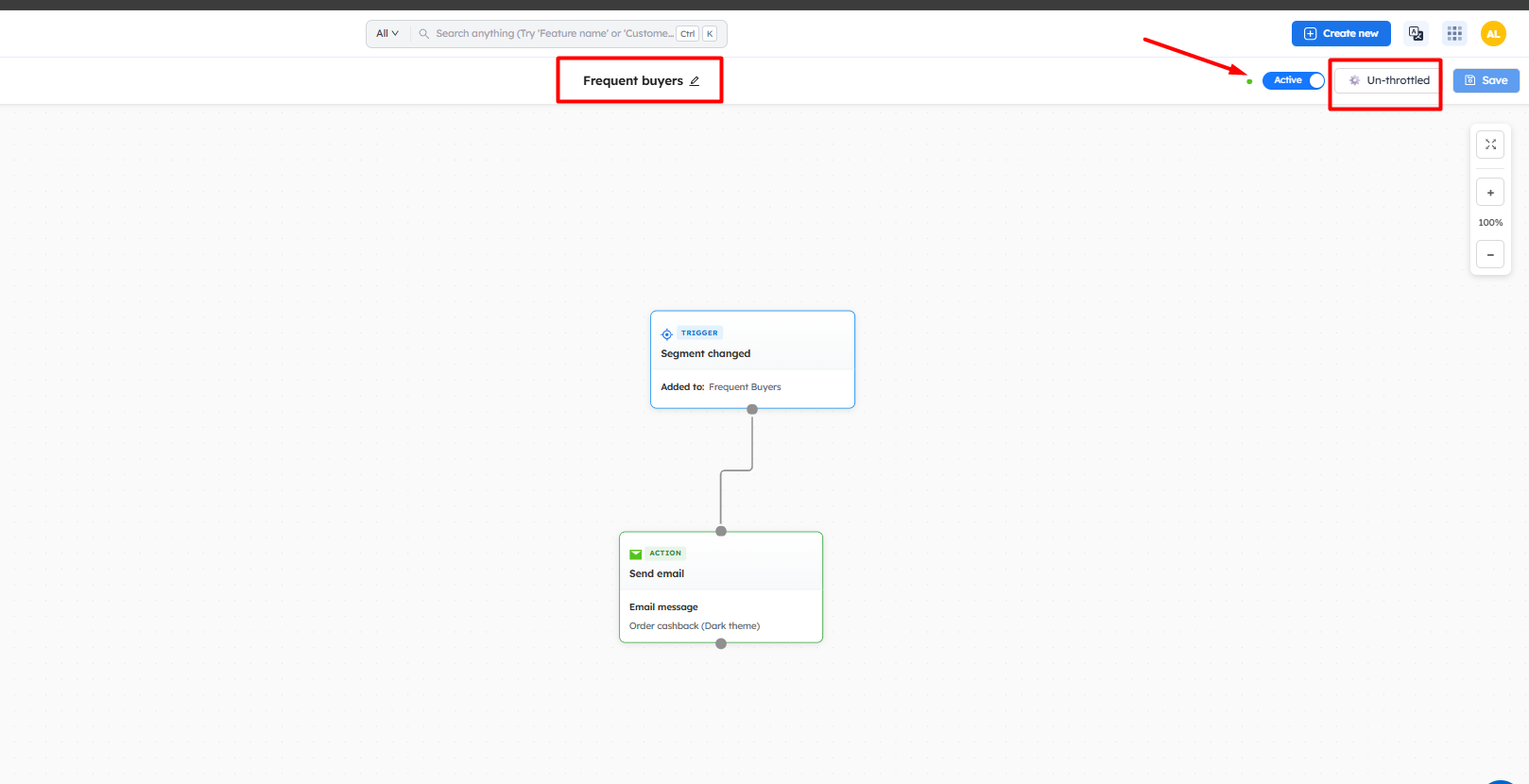Click the fit-to-screen canvas icon
The image size is (1529, 784).
pos(1490,145)
